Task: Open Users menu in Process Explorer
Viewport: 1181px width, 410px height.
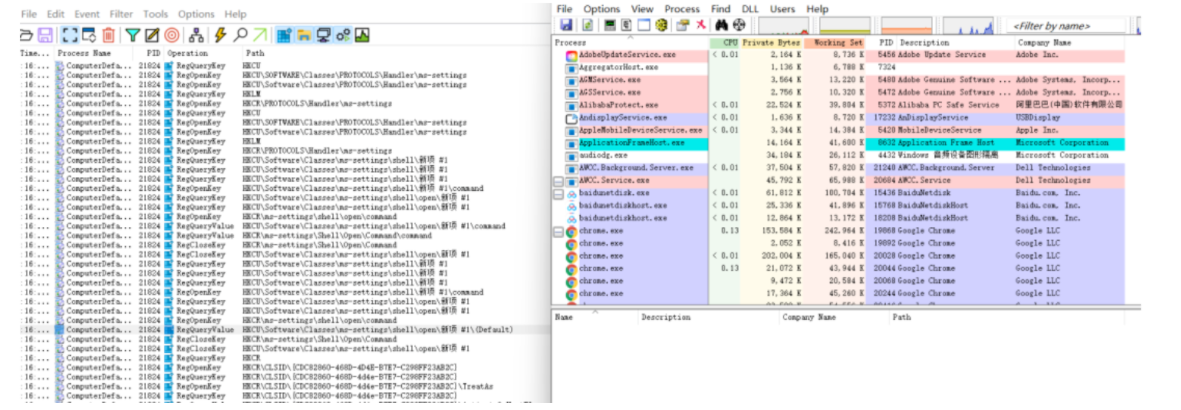Action: pos(783,9)
